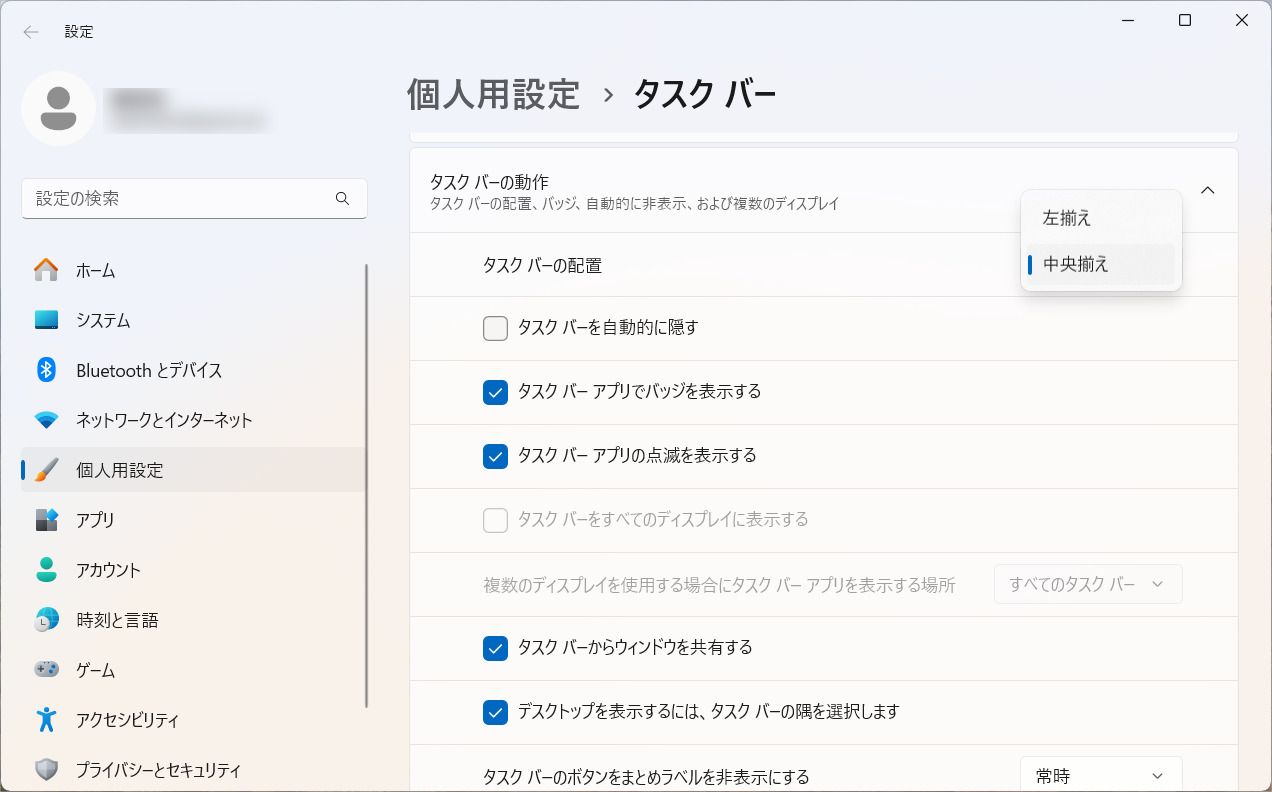1272x792 pixels.
Task: Uncheck タスク バー アプリでバッジを表示する
Action: pos(495,392)
